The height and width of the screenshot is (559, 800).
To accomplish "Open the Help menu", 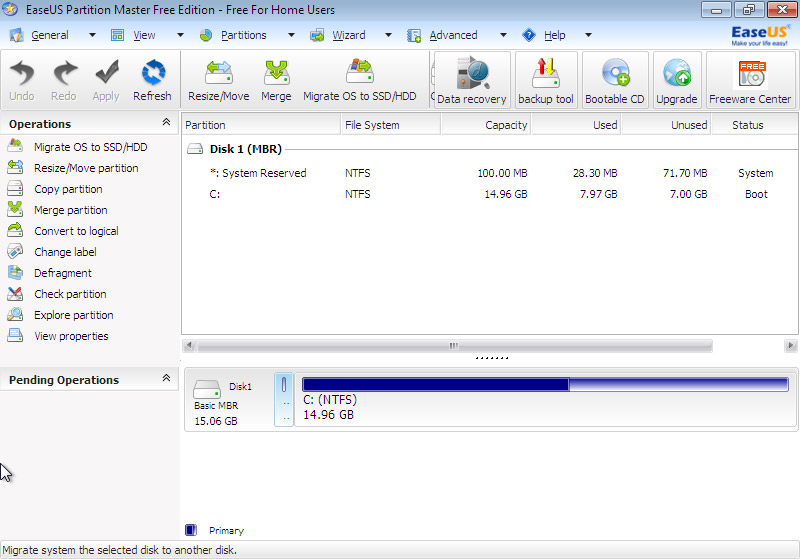I will (x=554, y=35).
